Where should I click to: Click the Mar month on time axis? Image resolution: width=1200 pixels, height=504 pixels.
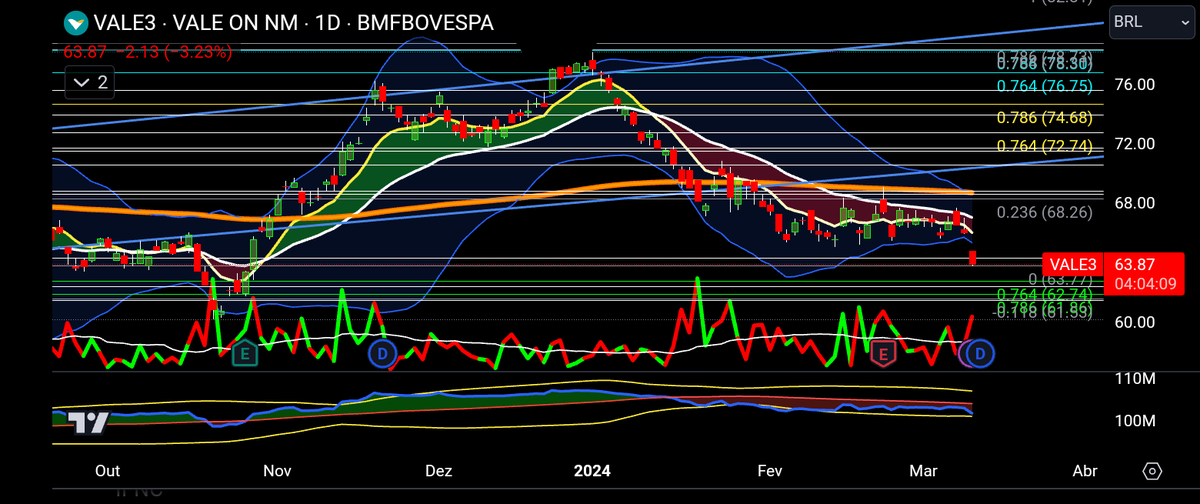pyautogui.click(x=921, y=471)
